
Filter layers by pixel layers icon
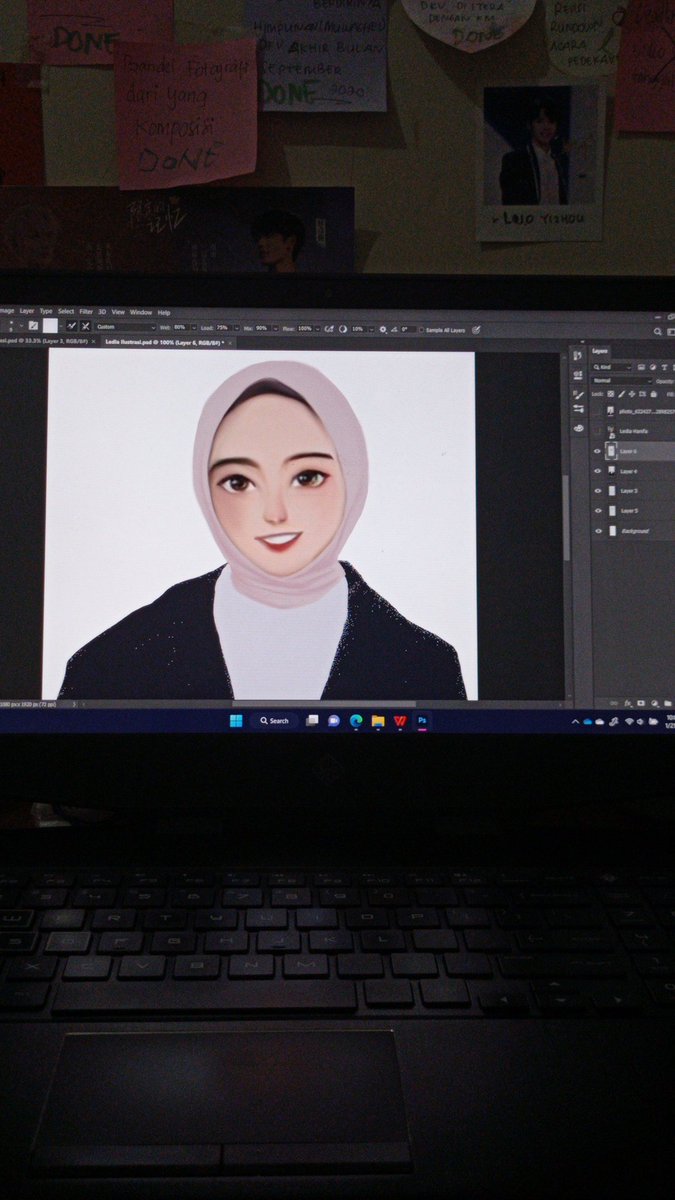[641, 367]
